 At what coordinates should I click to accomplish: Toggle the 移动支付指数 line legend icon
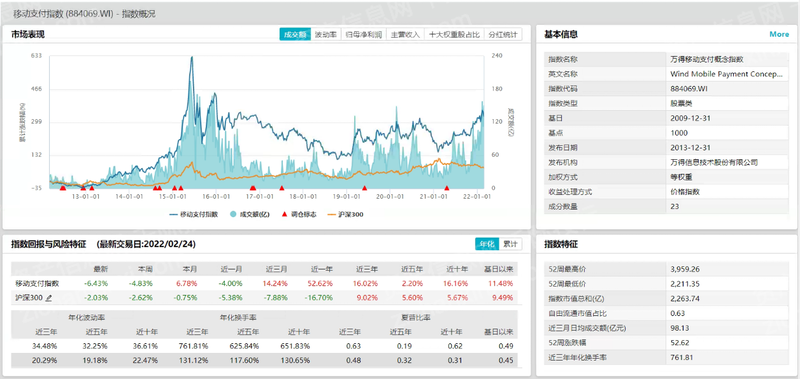point(173,214)
